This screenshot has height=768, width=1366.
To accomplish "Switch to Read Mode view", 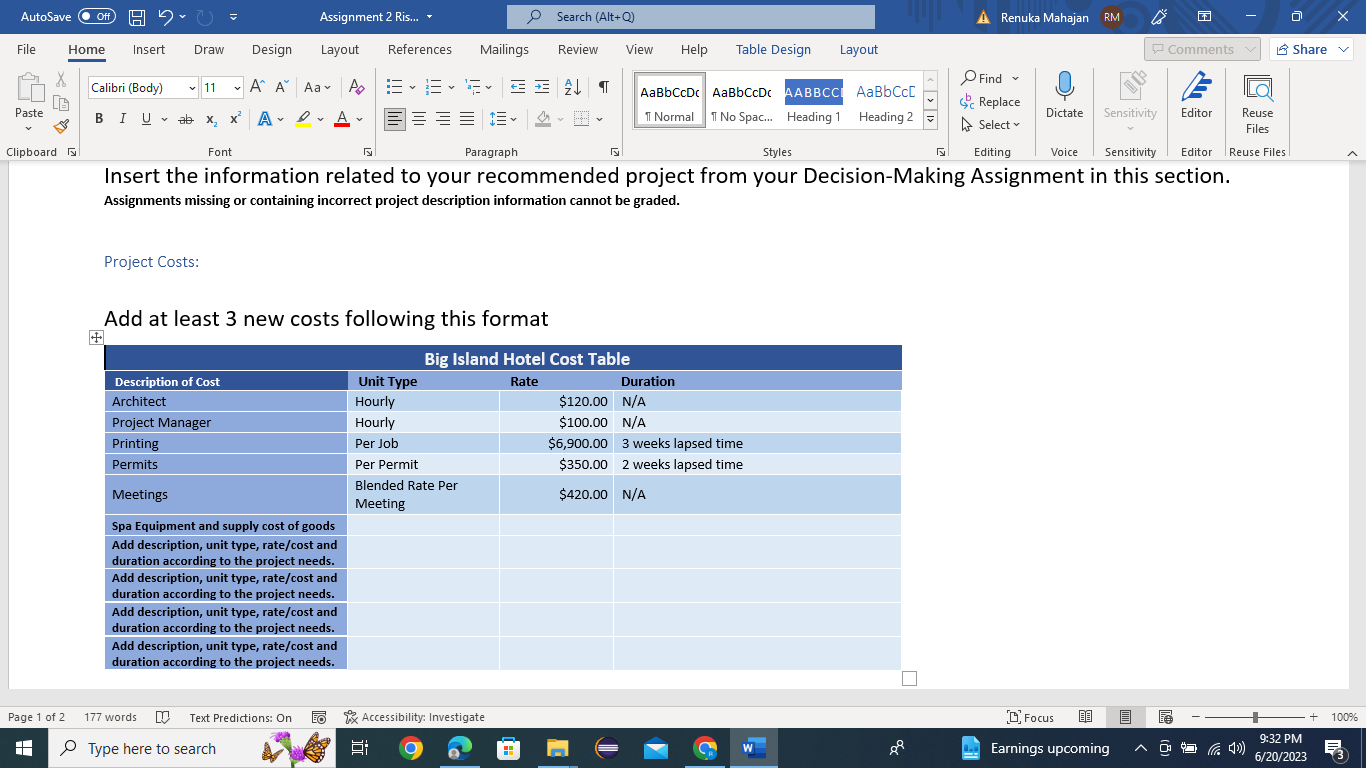I will pos(1086,717).
